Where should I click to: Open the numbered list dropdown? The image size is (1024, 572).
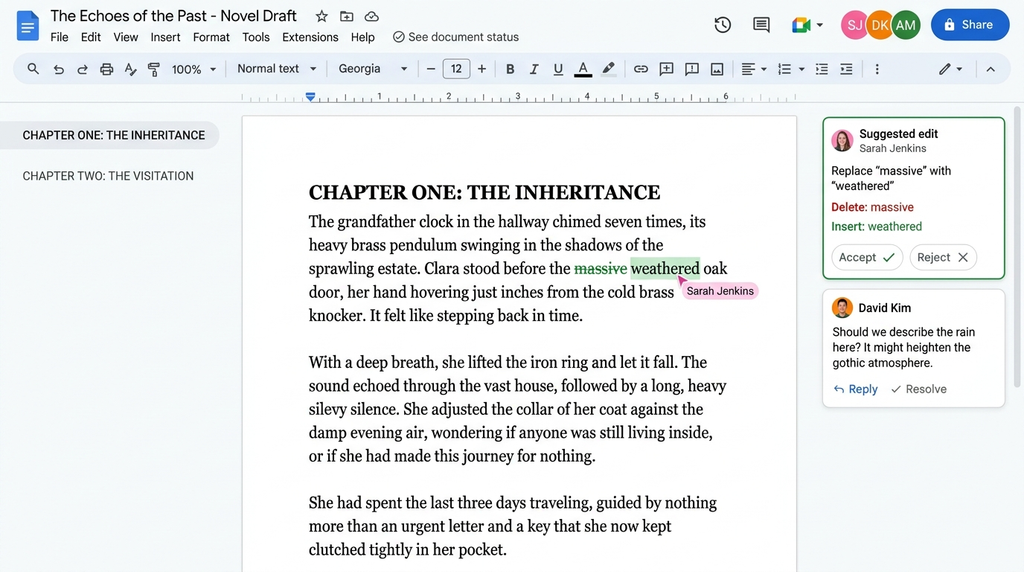coord(791,69)
